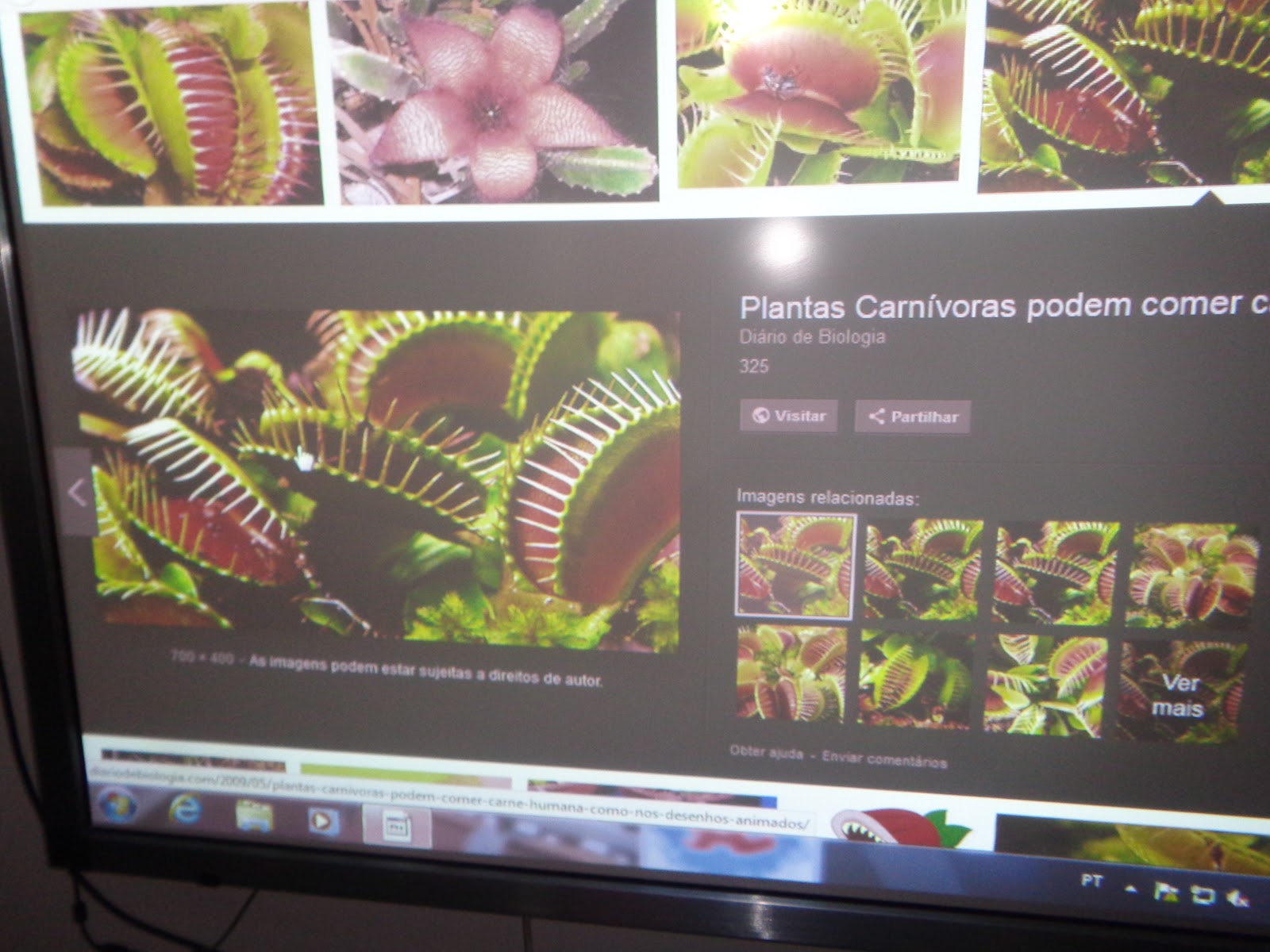Click the image size '700 × 400' text
Screen dimensions: 1270x952
[202, 658]
